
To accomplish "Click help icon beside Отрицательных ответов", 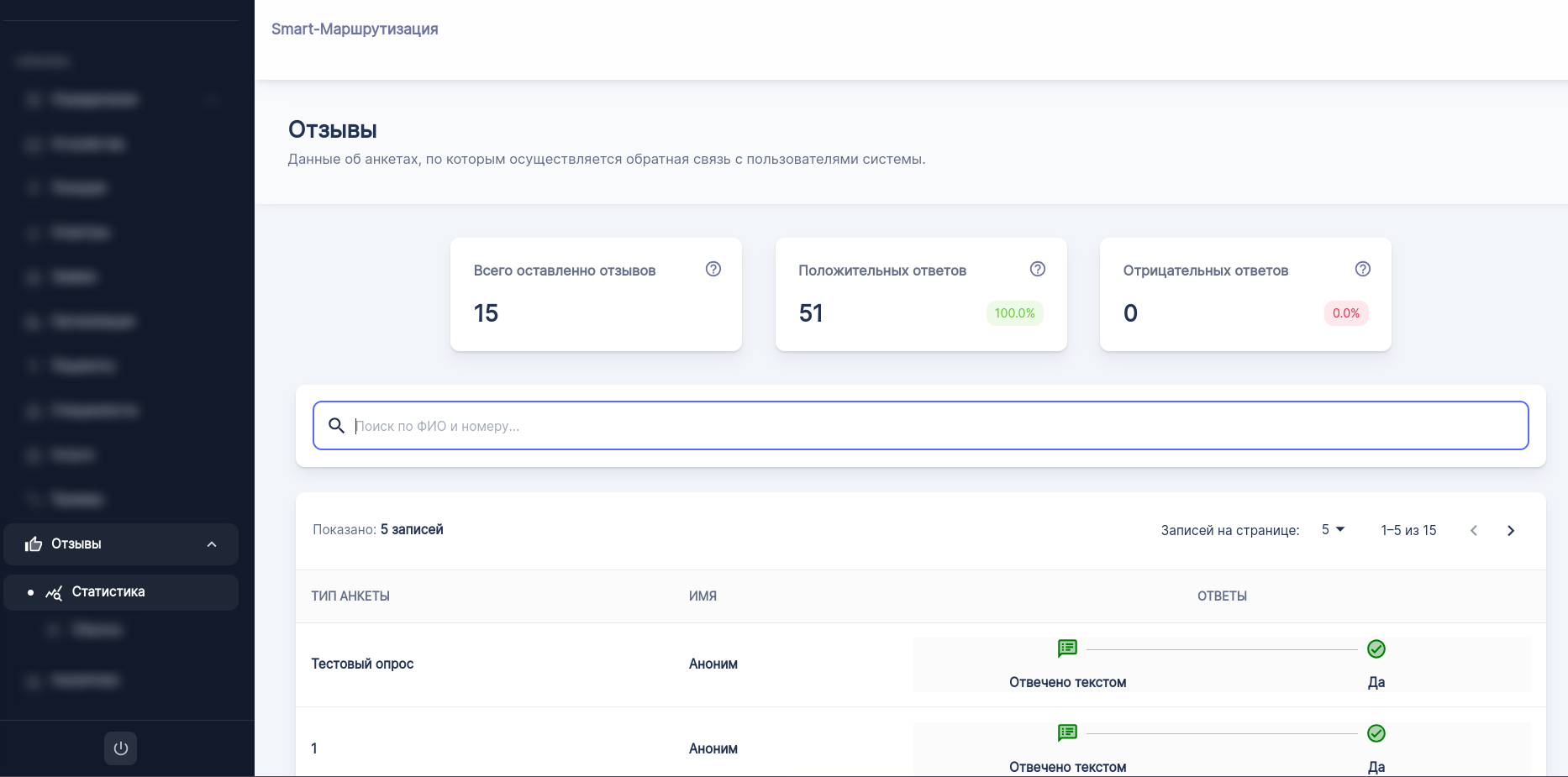I will pos(1362,269).
